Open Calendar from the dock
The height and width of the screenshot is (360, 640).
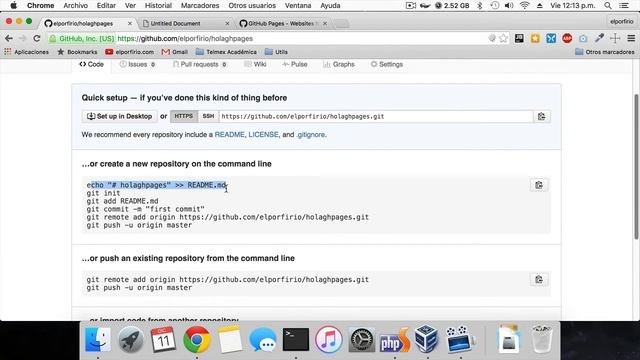(163, 339)
